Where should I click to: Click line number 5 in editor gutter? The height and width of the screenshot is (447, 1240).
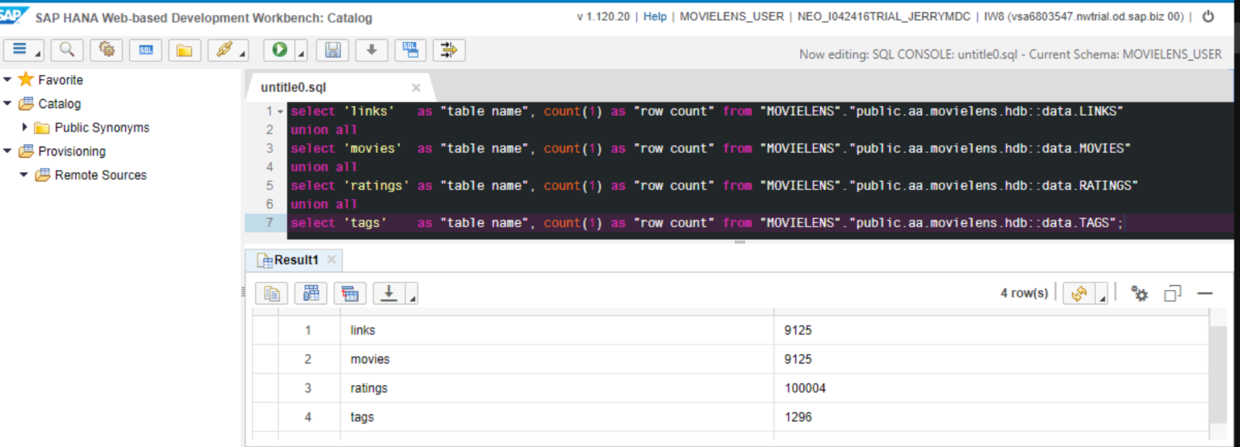[x=268, y=186]
